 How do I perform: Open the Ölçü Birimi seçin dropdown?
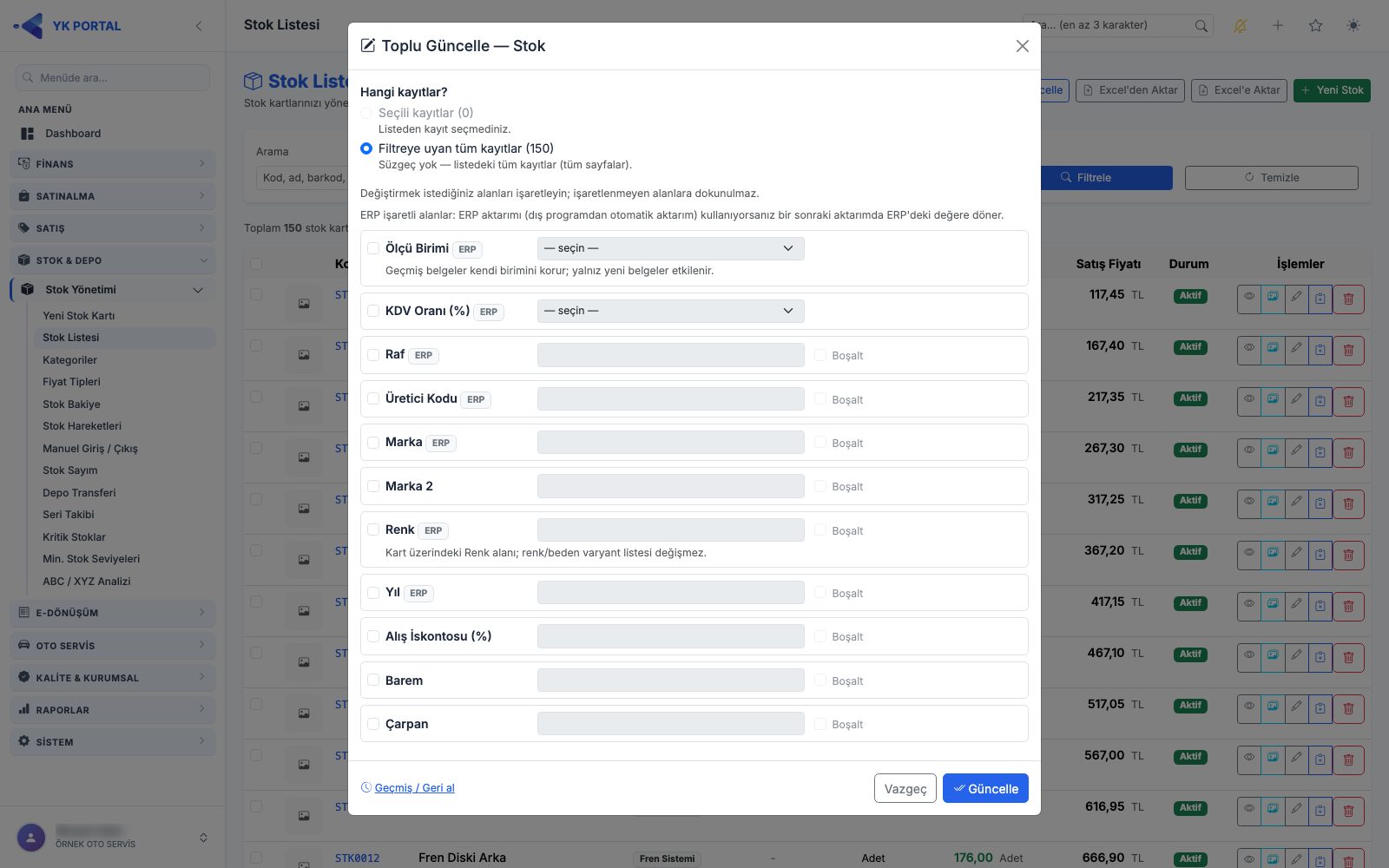[670, 248]
